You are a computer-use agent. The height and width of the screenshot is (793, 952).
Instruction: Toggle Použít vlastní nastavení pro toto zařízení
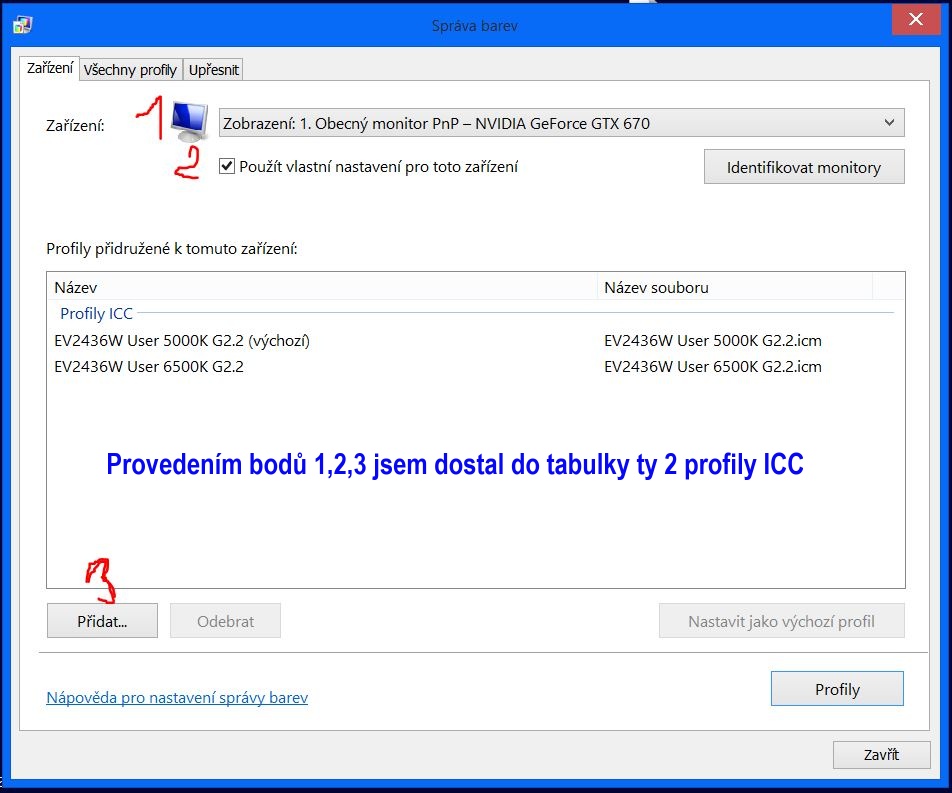(227, 167)
